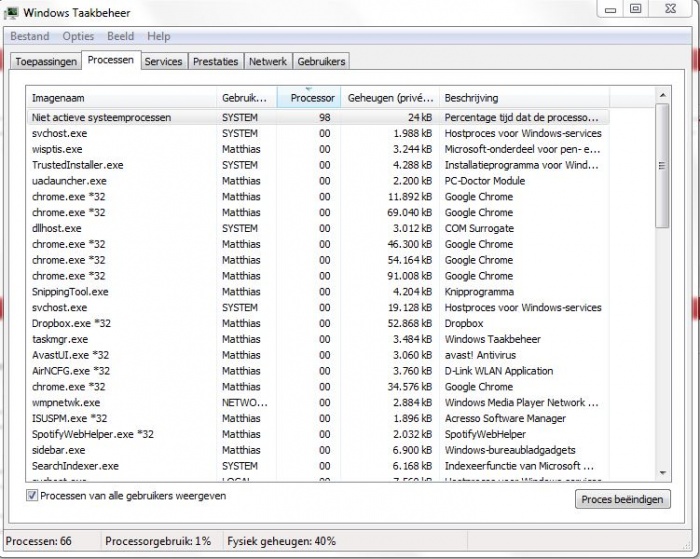Switch to the Services tab

point(163,61)
